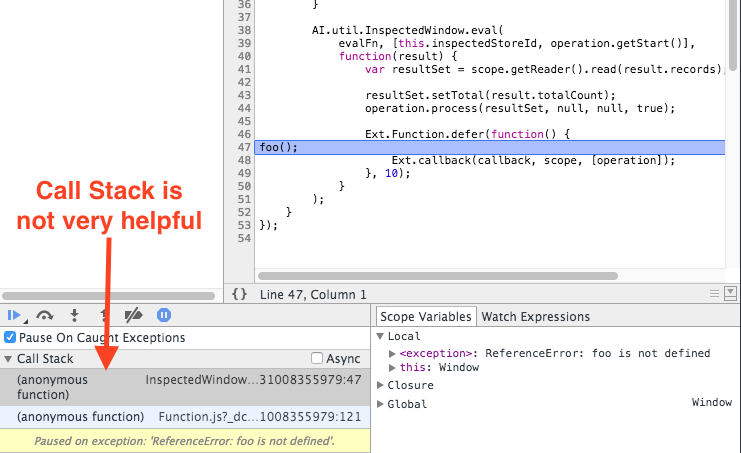
Task: Expand the Closure scope section
Action: pyautogui.click(x=380, y=385)
